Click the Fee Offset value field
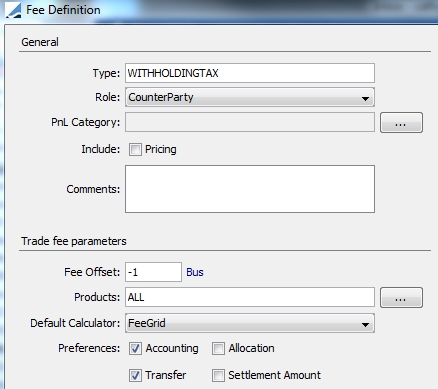438x389 pixels. [153, 272]
